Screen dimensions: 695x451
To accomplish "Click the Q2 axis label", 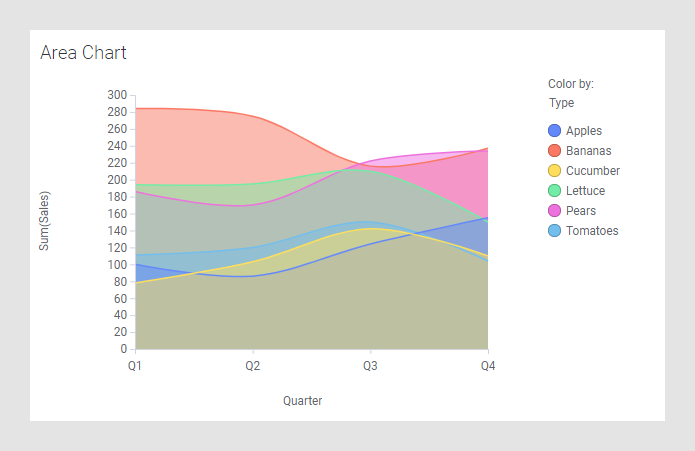I will pos(253,367).
